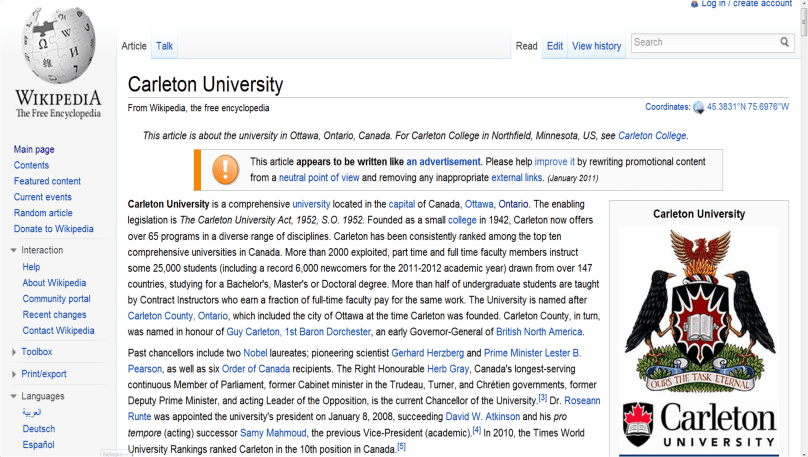
Task: Click 'improve it' link in notice
Action: tap(554, 162)
